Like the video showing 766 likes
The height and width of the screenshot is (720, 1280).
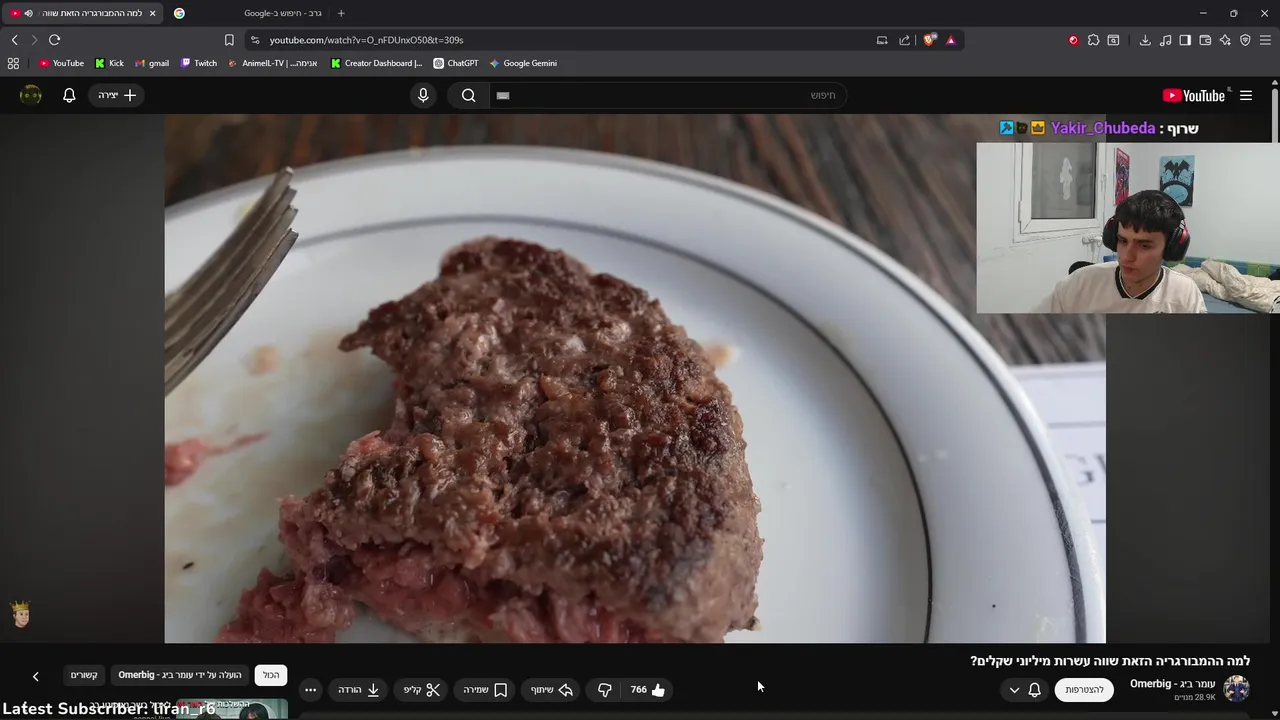(x=648, y=690)
